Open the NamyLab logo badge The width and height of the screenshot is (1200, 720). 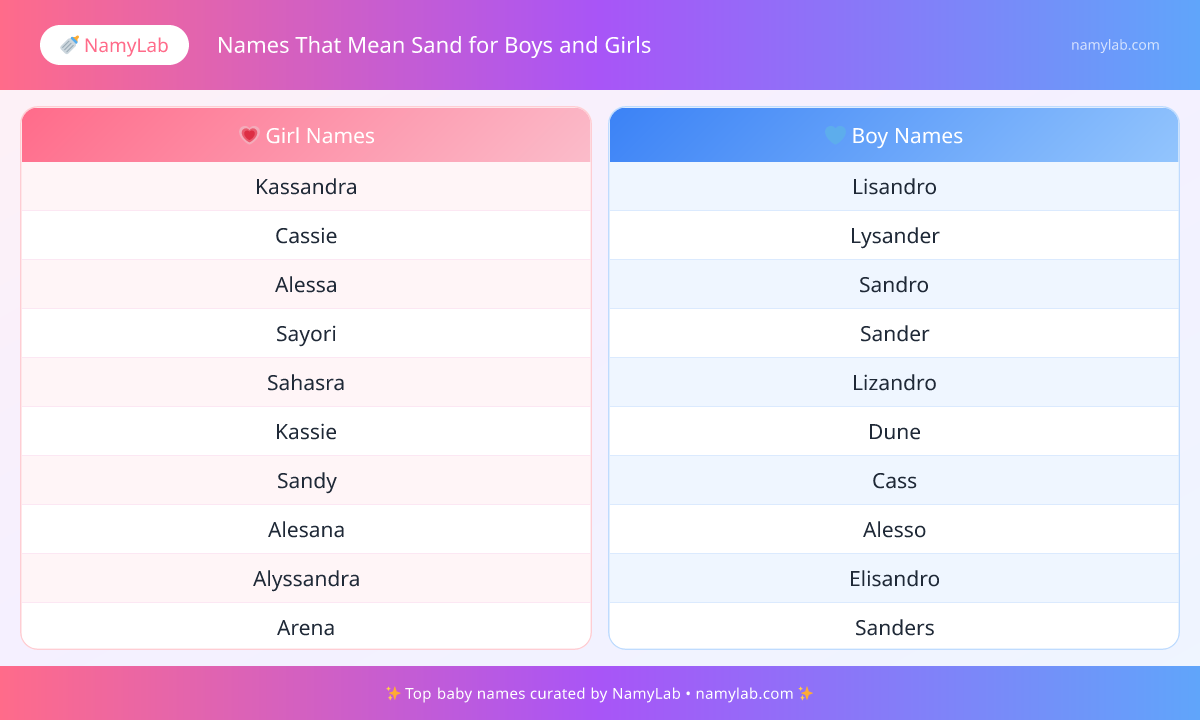[114, 45]
